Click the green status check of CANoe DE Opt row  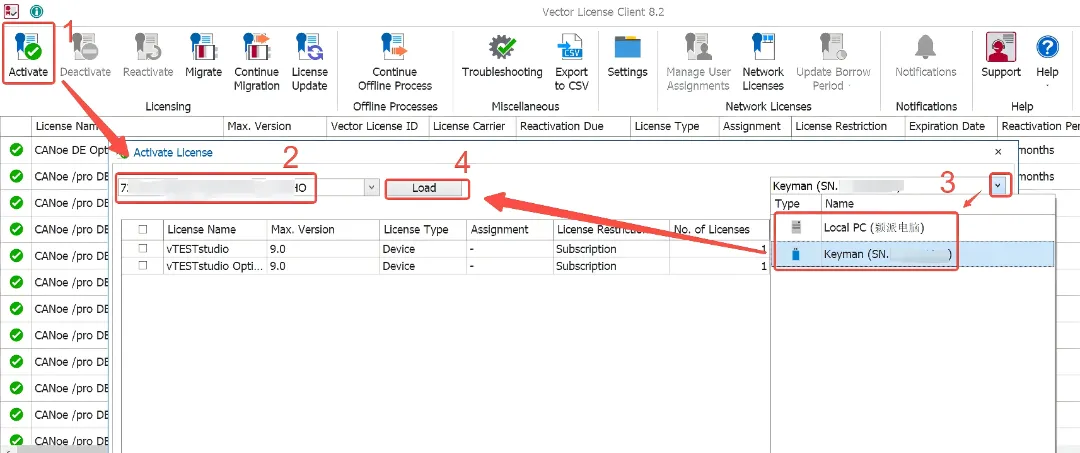17,150
